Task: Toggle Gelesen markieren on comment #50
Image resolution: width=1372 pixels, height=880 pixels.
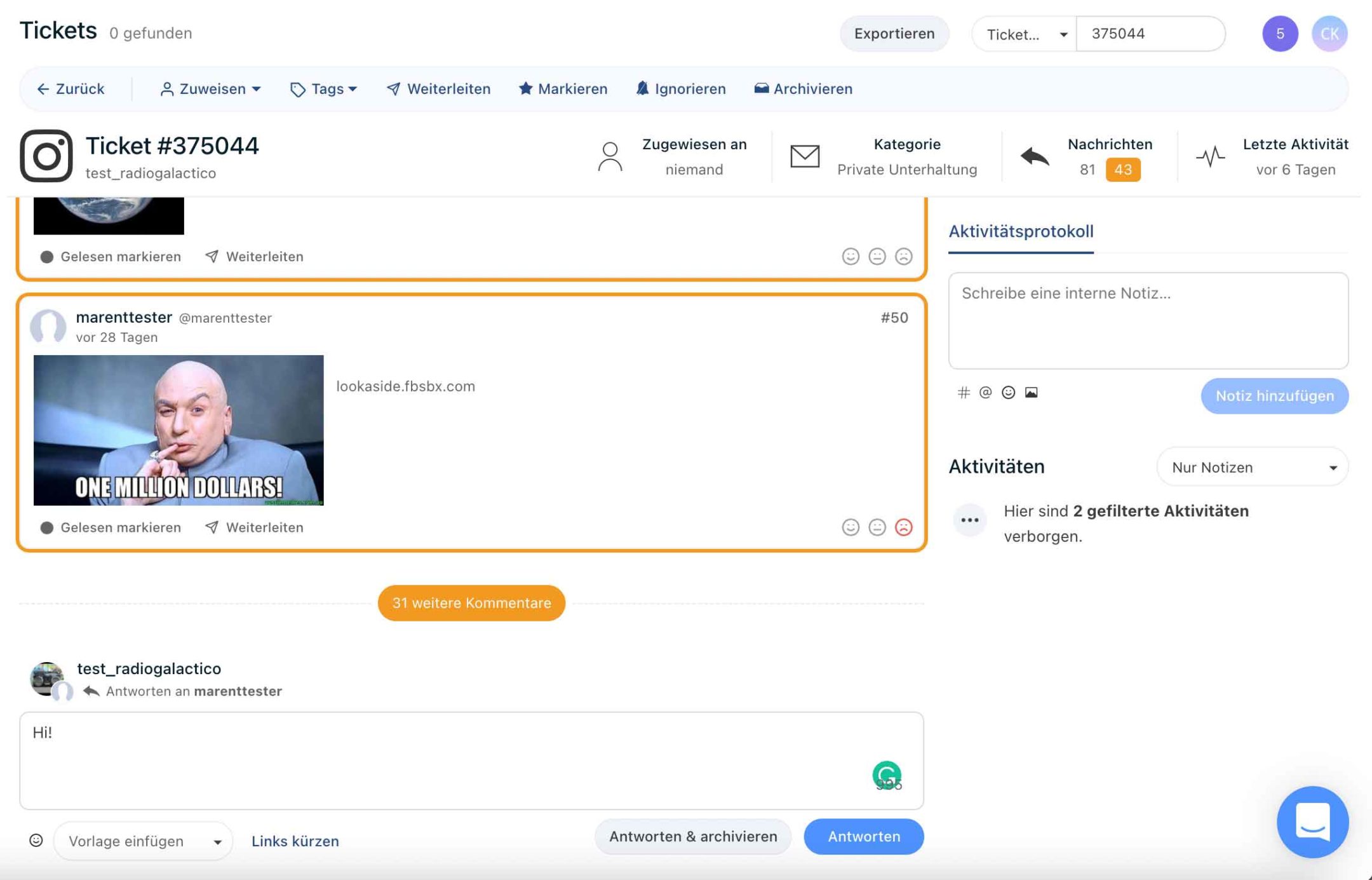Action: pyautogui.click(x=111, y=527)
